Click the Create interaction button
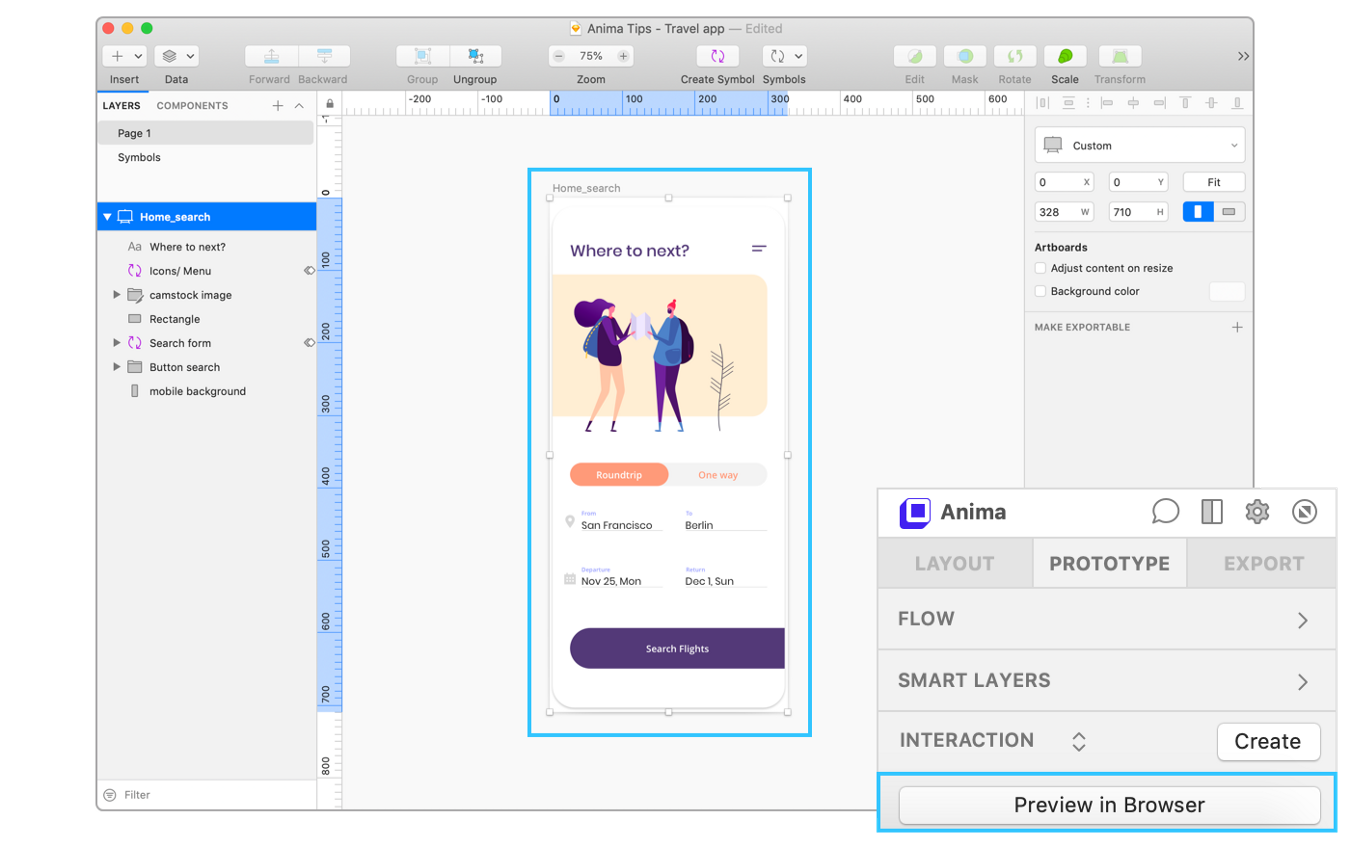 pyautogui.click(x=1267, y=742)
